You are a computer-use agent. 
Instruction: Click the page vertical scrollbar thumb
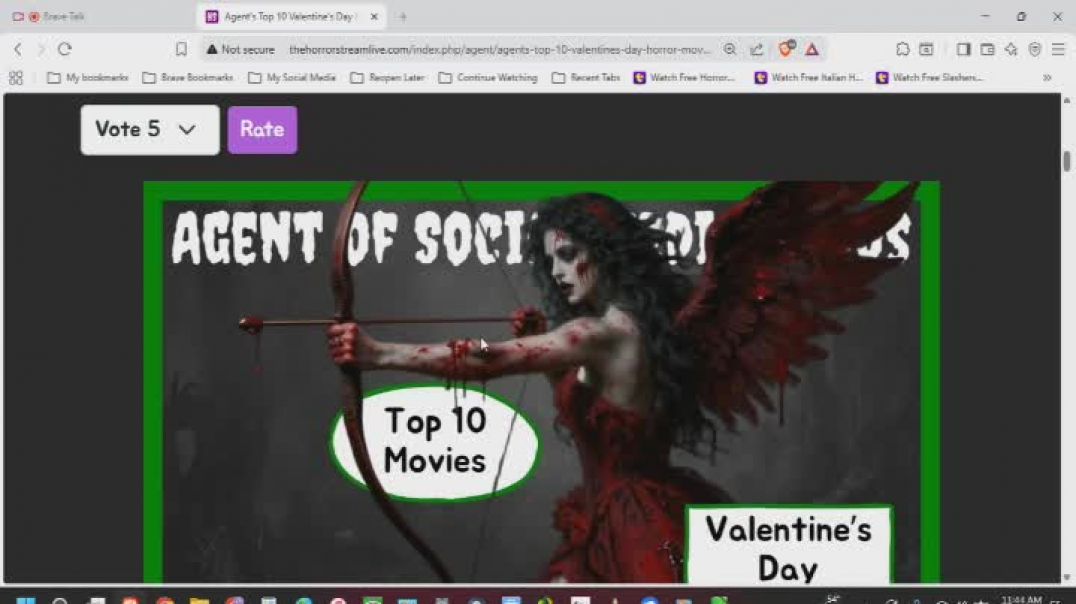1067,161
